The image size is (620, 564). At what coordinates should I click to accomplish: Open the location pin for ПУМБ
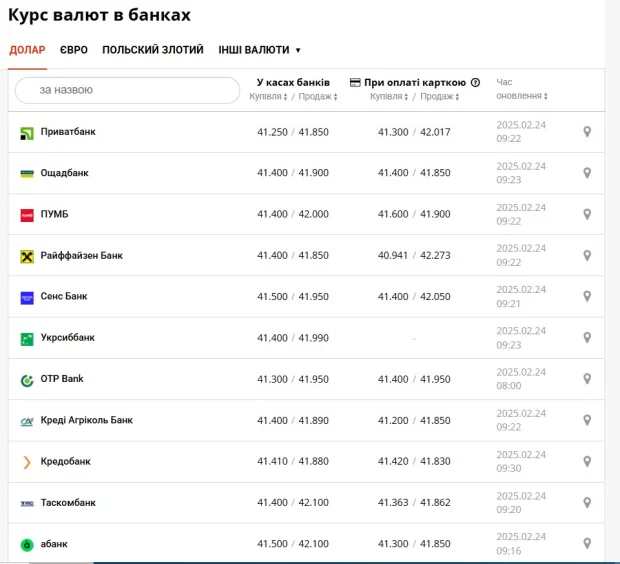pyautogui.click(x=587, y=214)
